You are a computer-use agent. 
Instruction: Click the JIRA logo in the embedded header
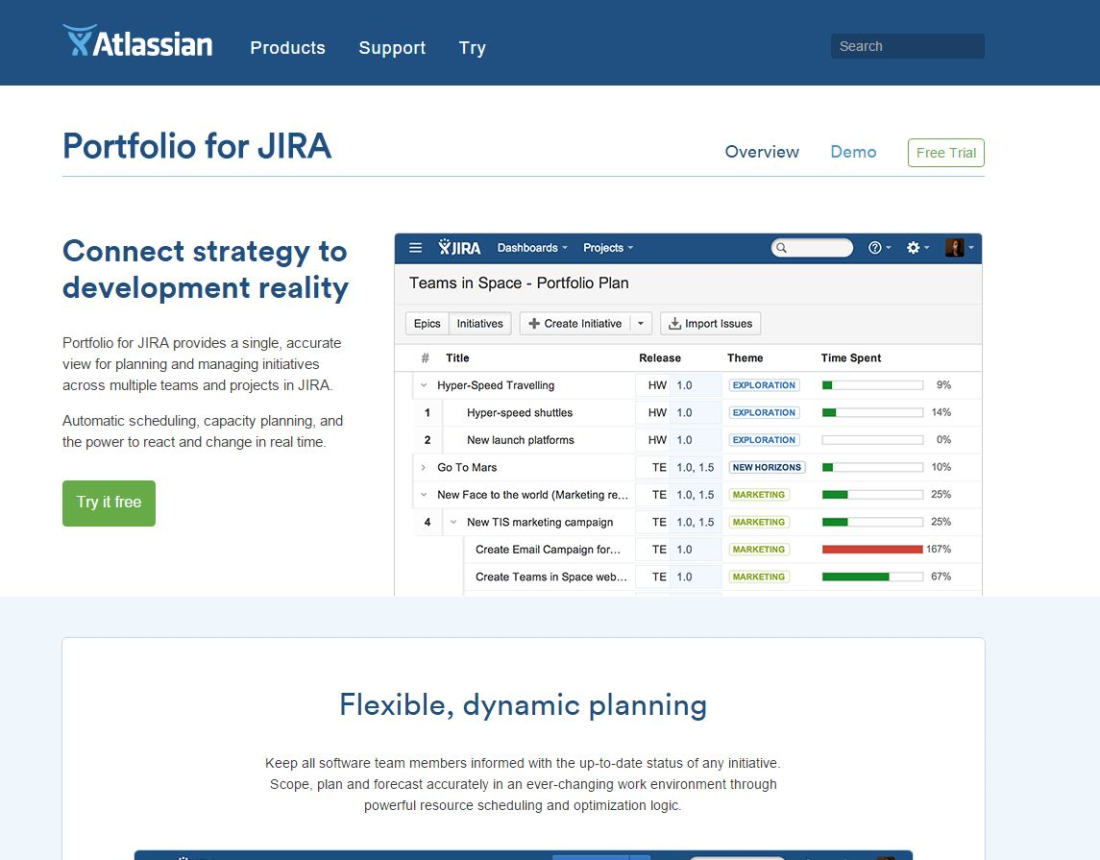(460, 248)
